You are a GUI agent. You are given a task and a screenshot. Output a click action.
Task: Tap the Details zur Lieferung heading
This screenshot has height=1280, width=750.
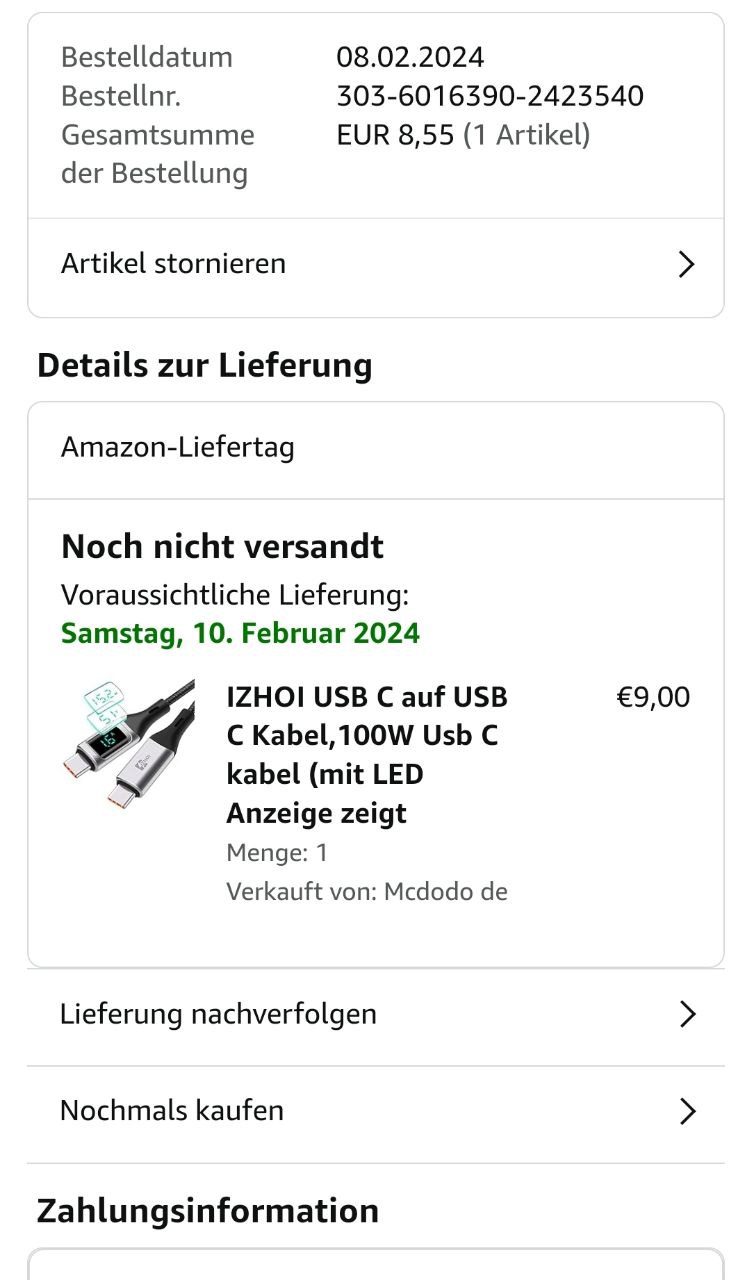click(205, 365)
